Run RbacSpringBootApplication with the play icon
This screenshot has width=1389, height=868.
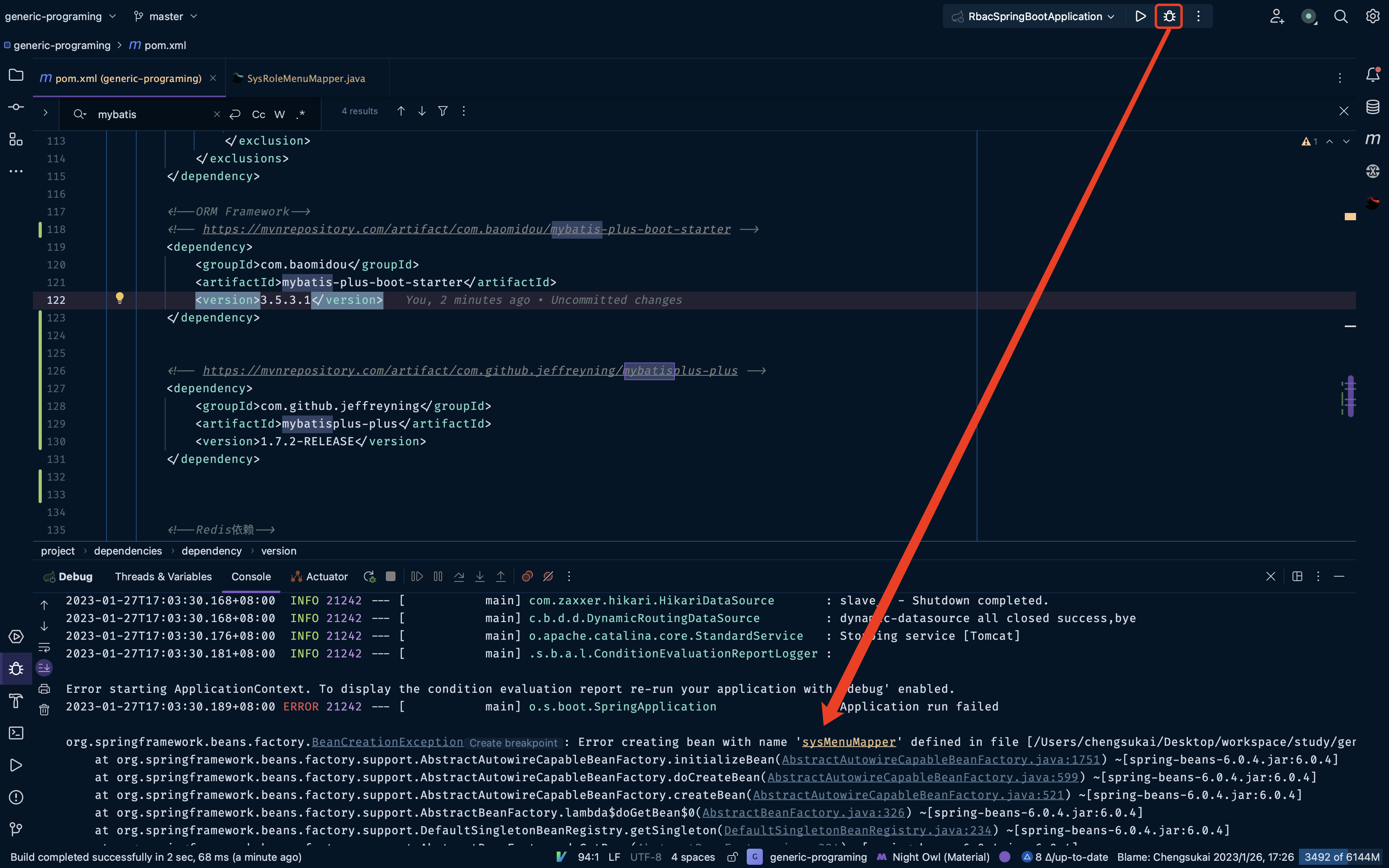click(1141, 16)
